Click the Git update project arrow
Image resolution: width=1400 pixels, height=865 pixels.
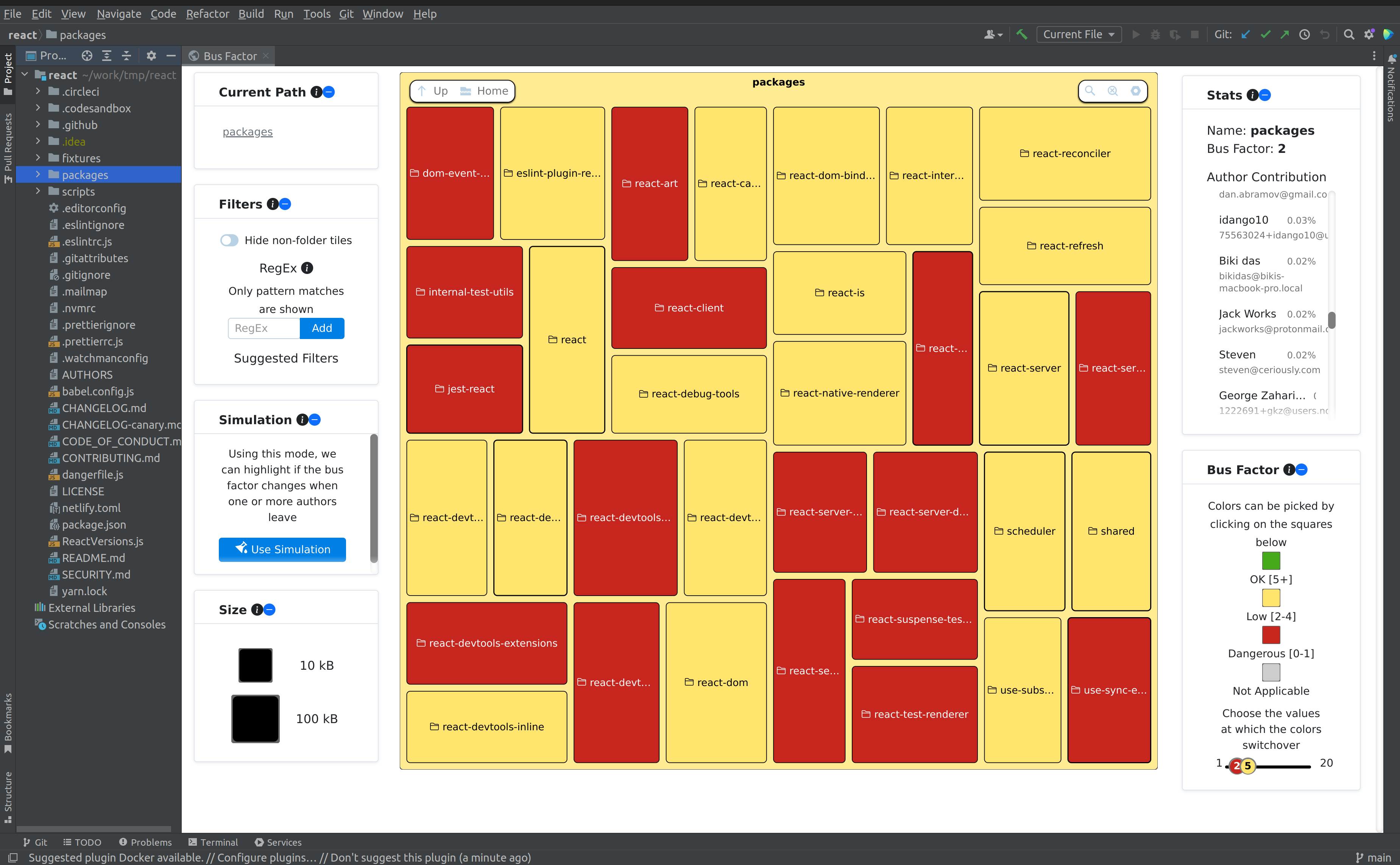pos(1246,34)
